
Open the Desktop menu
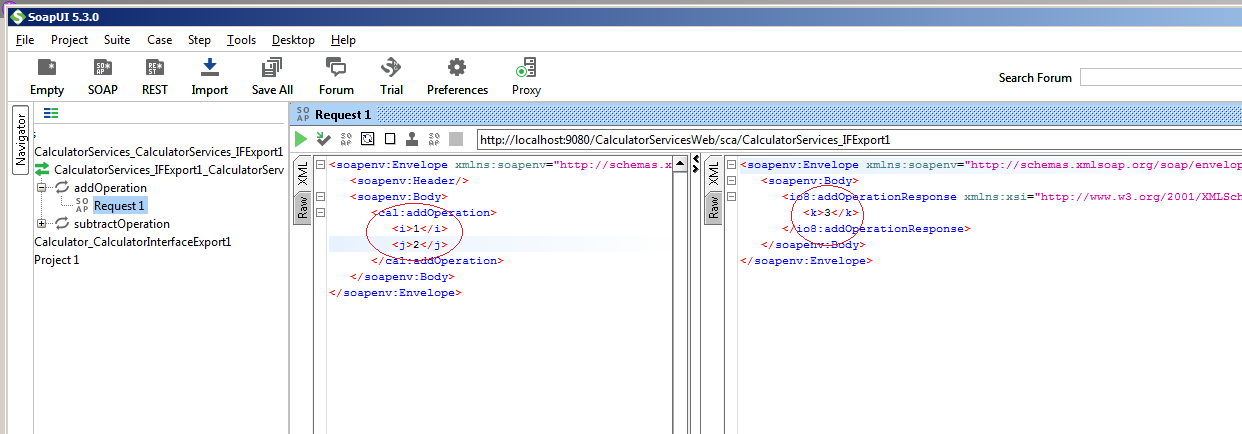[x=293, y=40]
